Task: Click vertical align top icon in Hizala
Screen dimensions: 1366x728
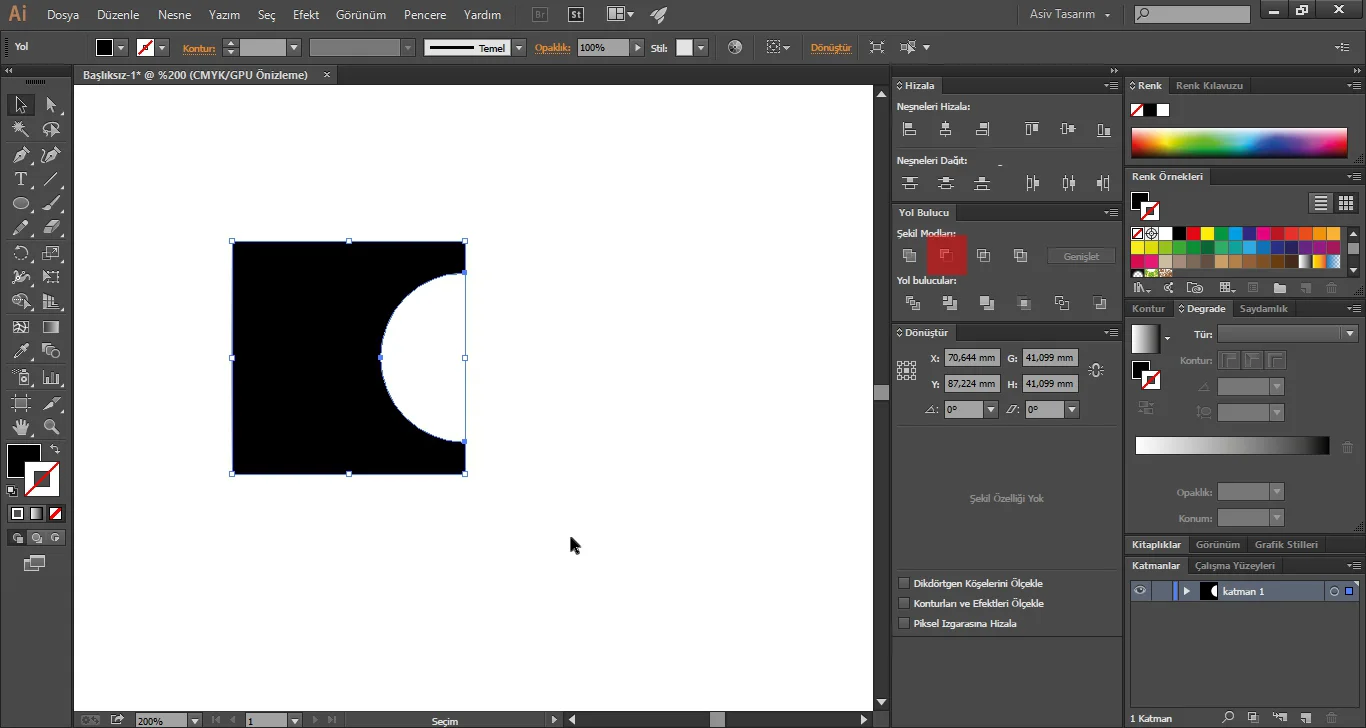Action: tap(1032, 129)
